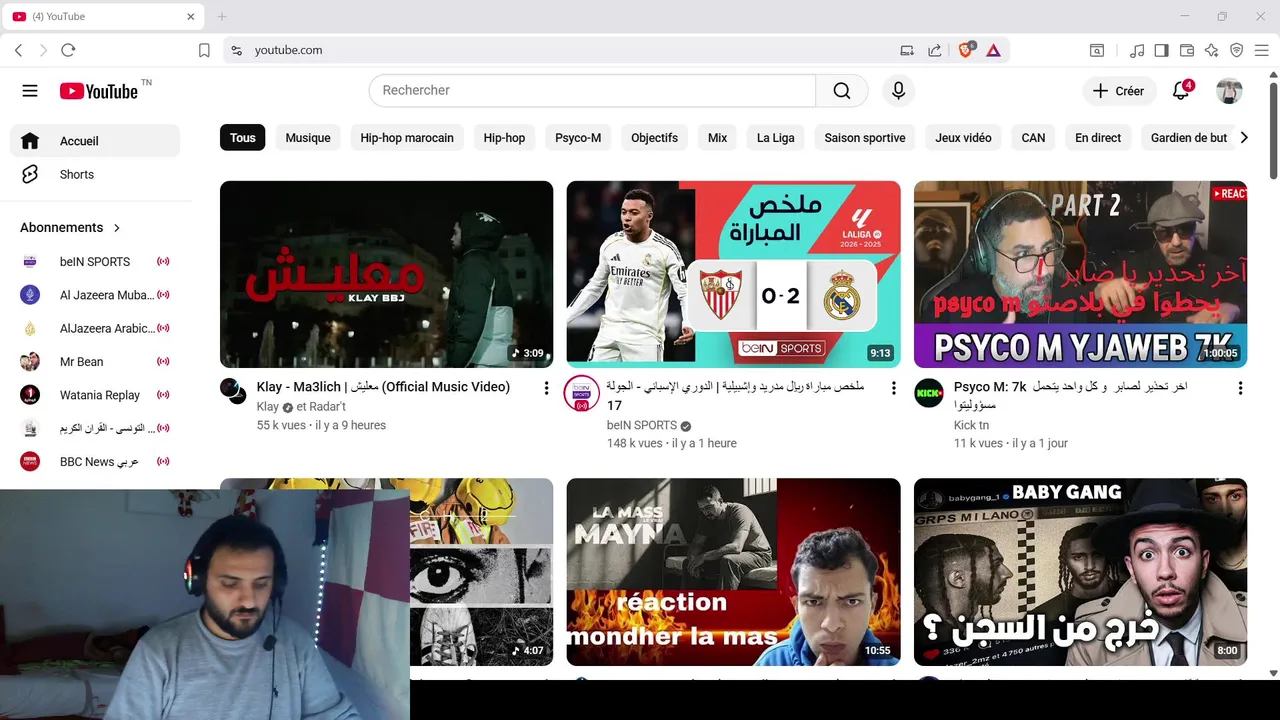Click the magnifier search button

click(x=842, y=91)
